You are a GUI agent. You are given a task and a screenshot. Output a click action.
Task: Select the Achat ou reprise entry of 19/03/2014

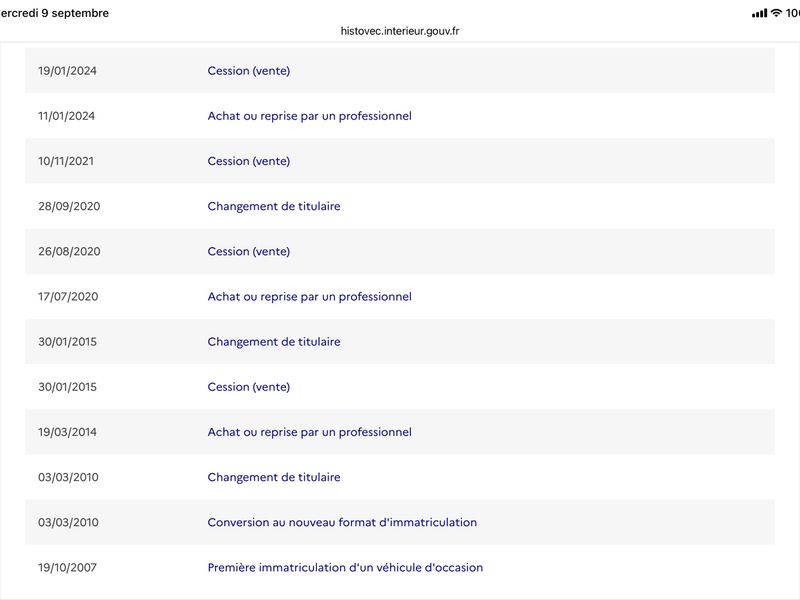click(309, 432)
